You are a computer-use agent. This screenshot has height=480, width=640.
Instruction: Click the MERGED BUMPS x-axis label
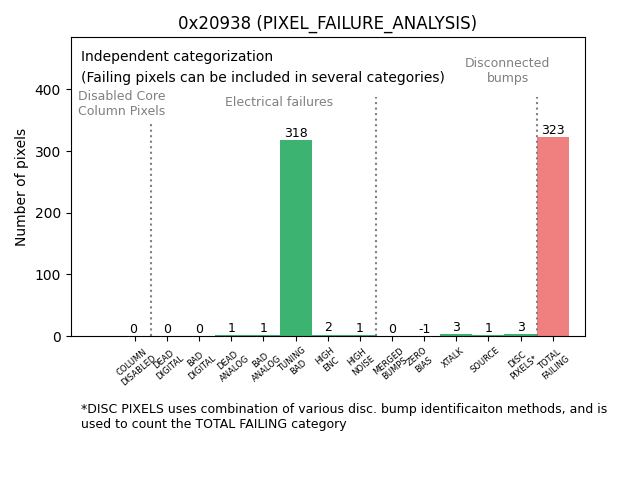point(388,362)
